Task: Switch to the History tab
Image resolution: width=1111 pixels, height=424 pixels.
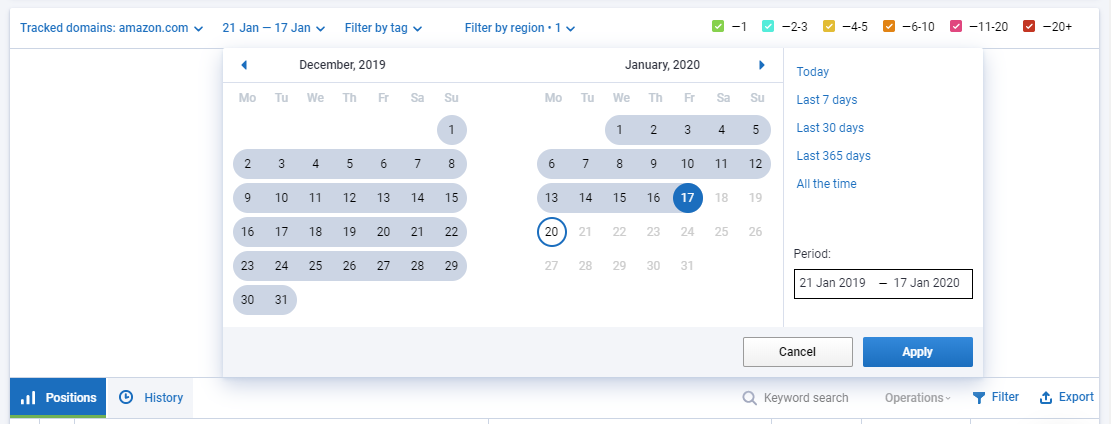Action: (150, 398)
